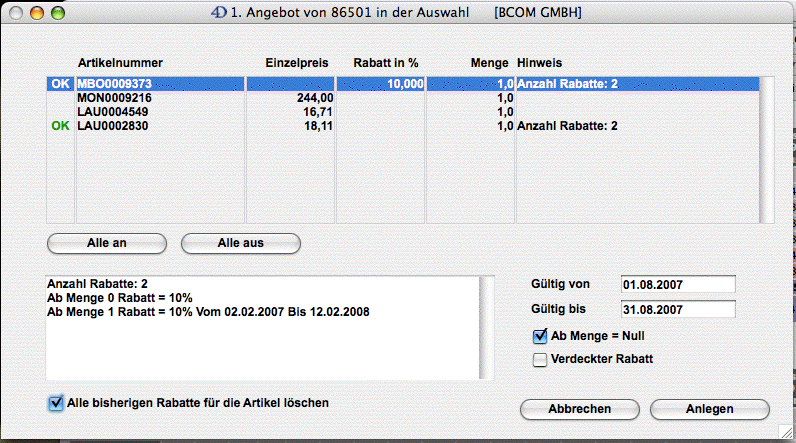Screen dimensions: 796x443
Task: Click the green zoom window button
Action: [x=58, y=15]
